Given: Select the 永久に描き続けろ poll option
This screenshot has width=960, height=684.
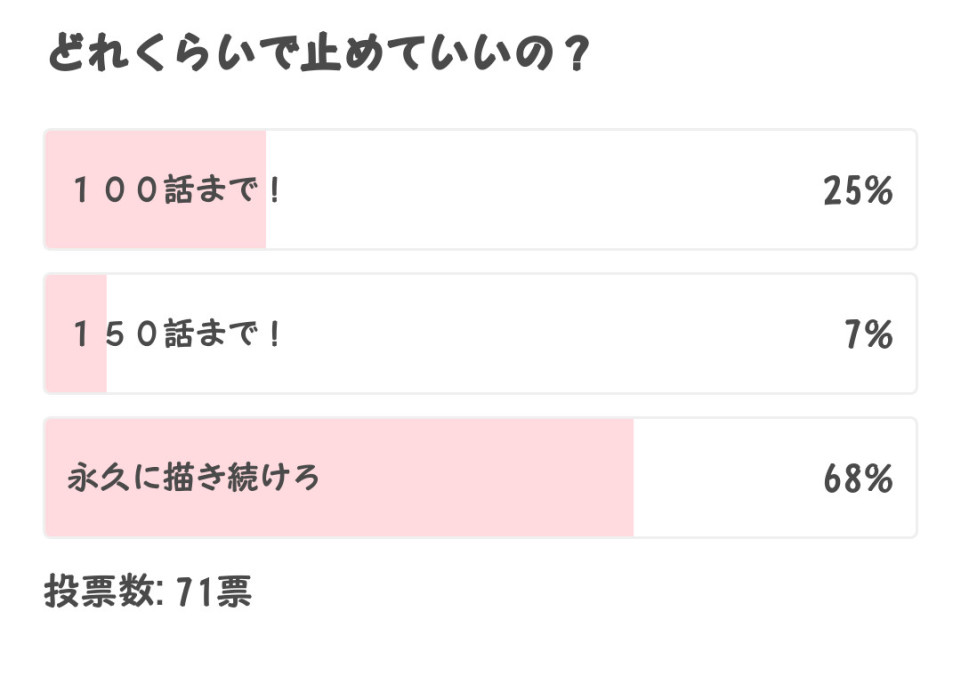Looking at the screenshot, I should [480, 478].
